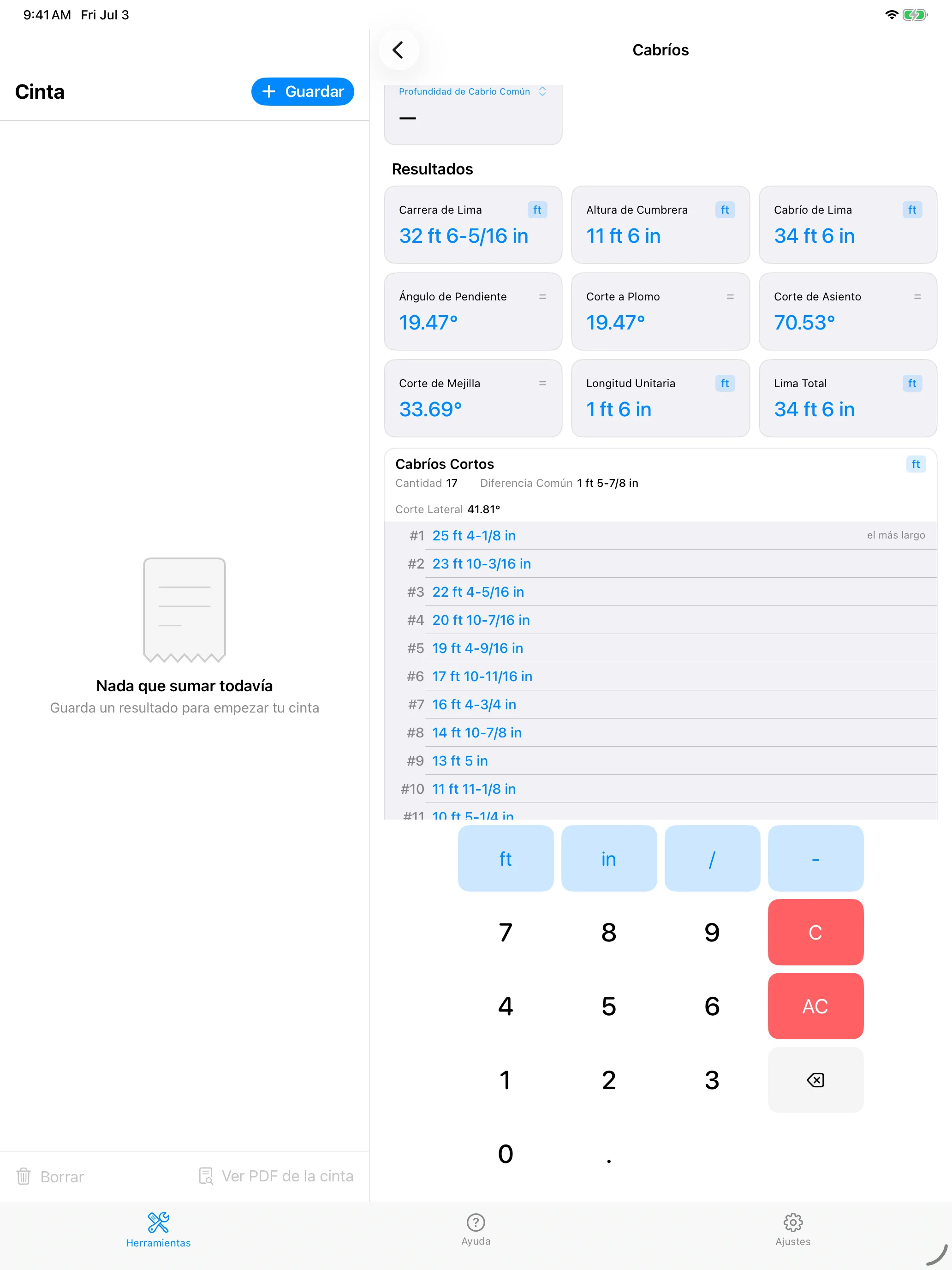Select Cabrío de Lima result 34 ft 6 in
Screen dimensions: 952x1270
pos(814,236)
